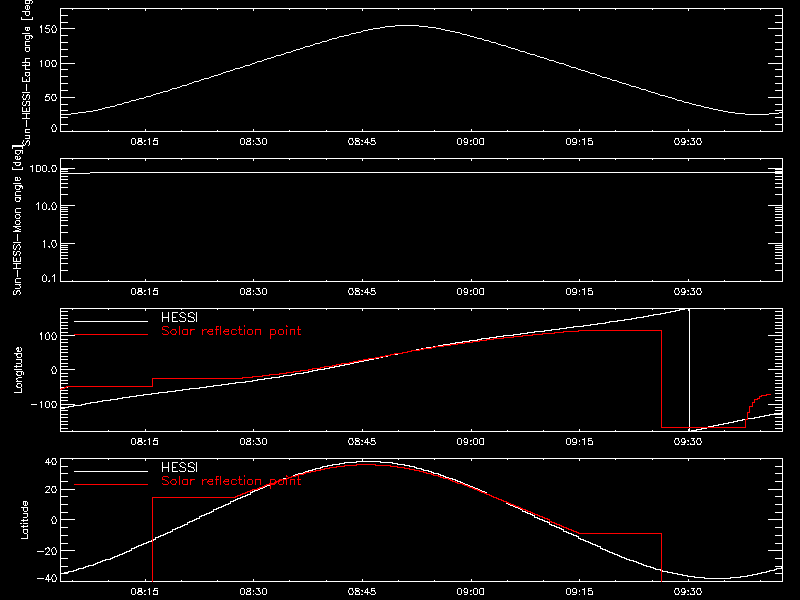Click the 20 tick on Latitude axis
This screenshot has width=800, height=600.
51,490
